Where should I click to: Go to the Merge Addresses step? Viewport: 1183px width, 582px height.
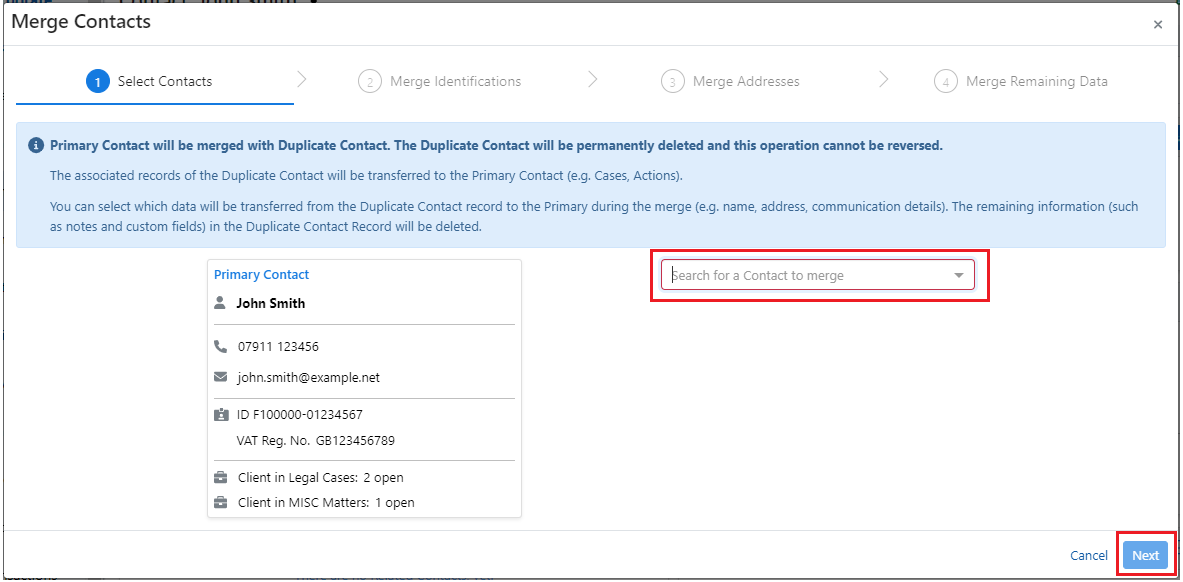[x=745, y=82]
